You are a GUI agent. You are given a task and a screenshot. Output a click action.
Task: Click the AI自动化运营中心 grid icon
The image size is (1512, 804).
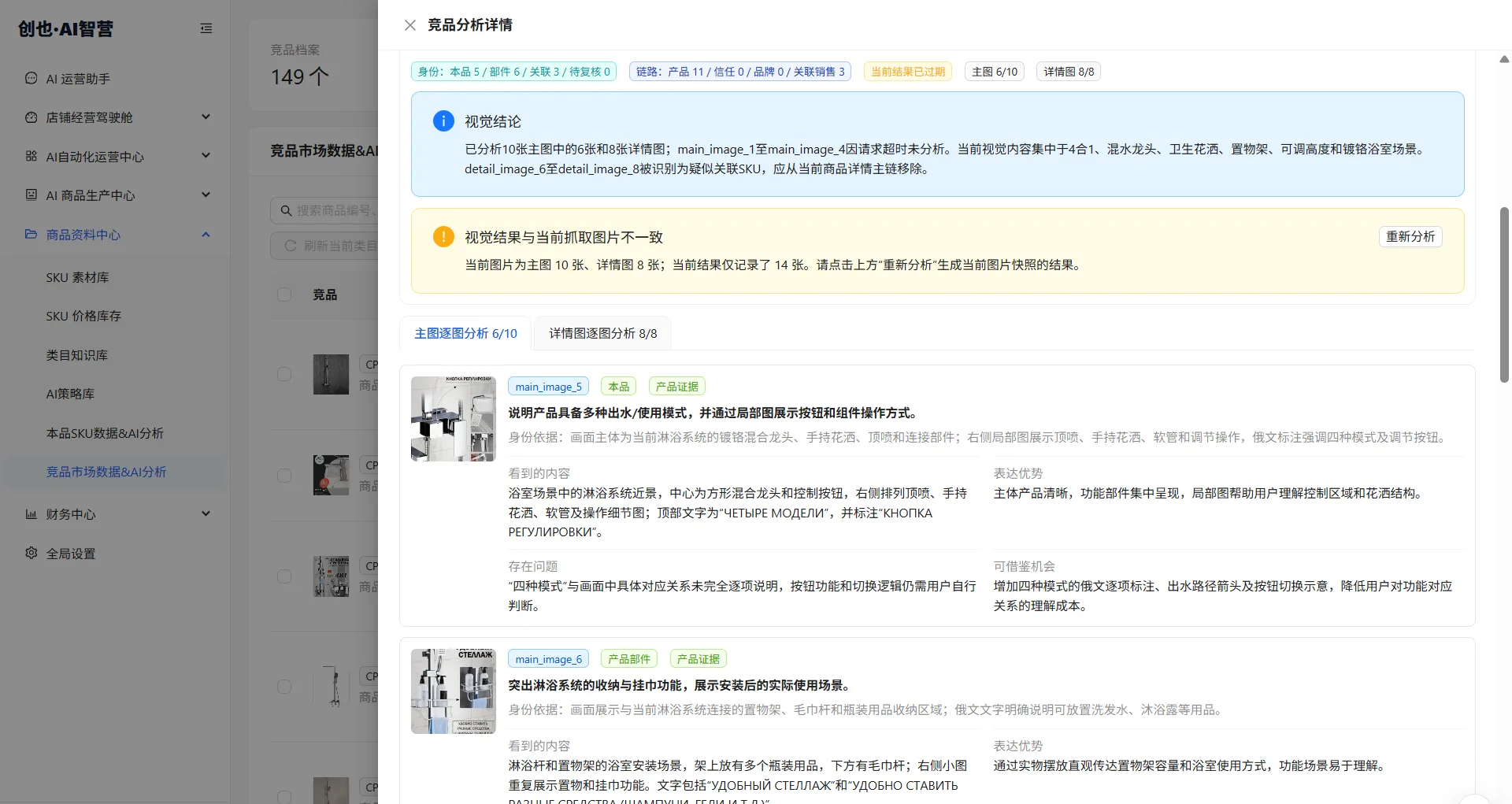(31, 156)
